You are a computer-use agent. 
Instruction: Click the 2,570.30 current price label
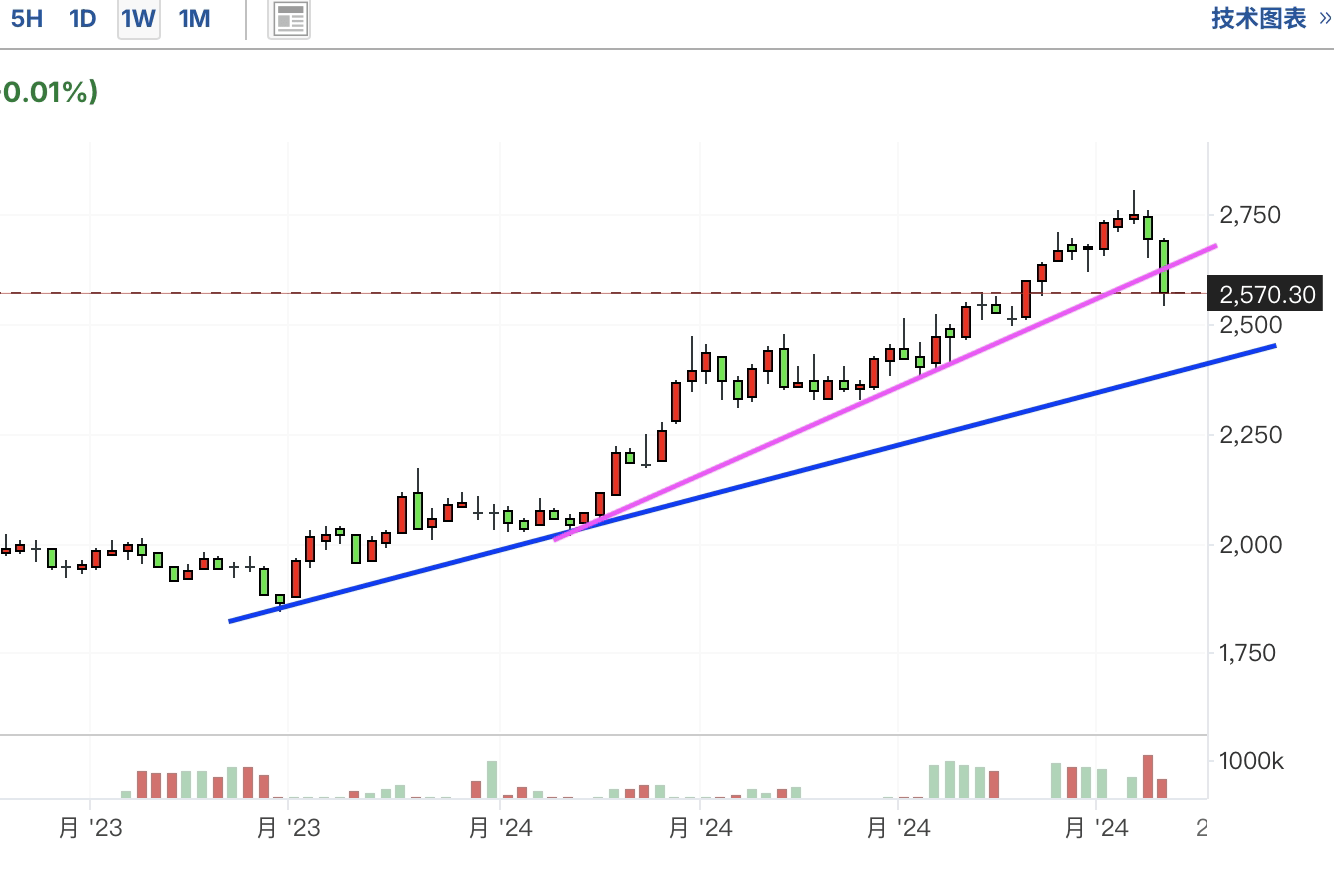[x=1266, y=294]
